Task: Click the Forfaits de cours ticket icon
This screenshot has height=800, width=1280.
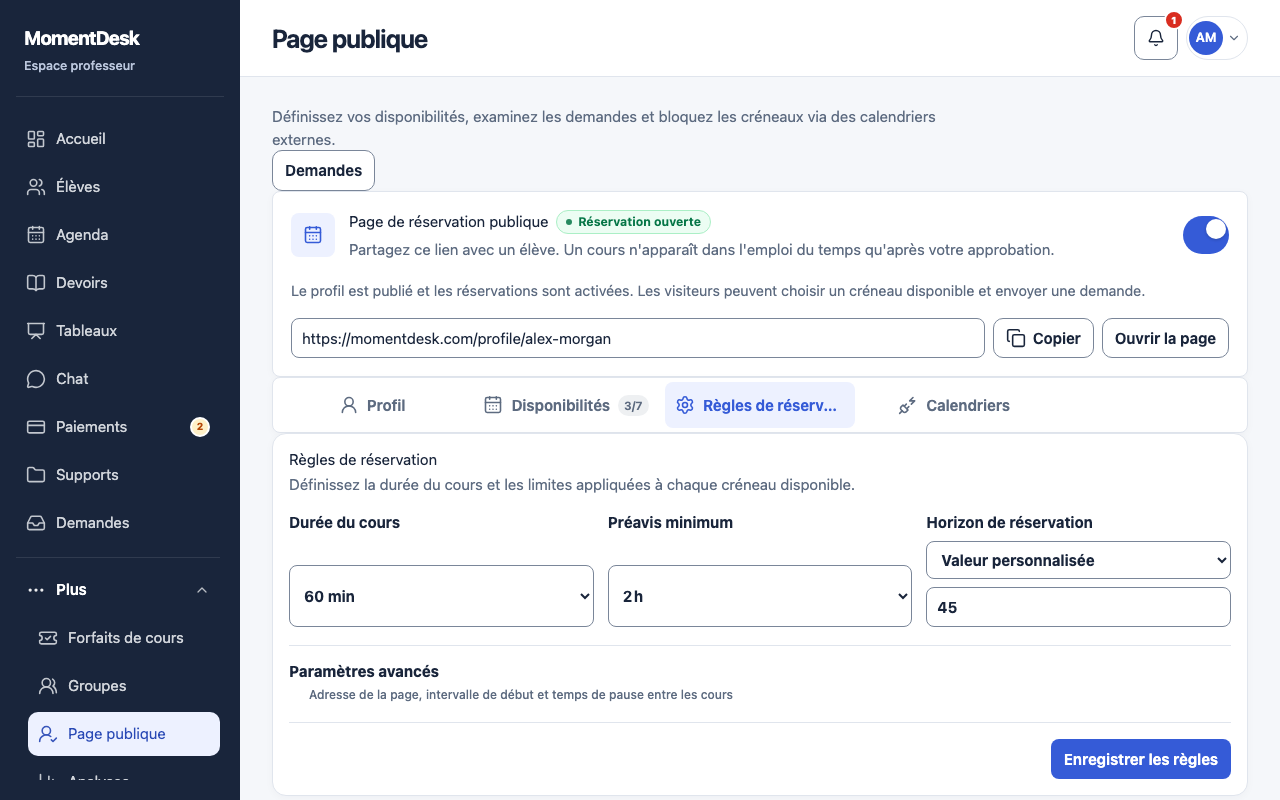Action: (x=48, y=638)
